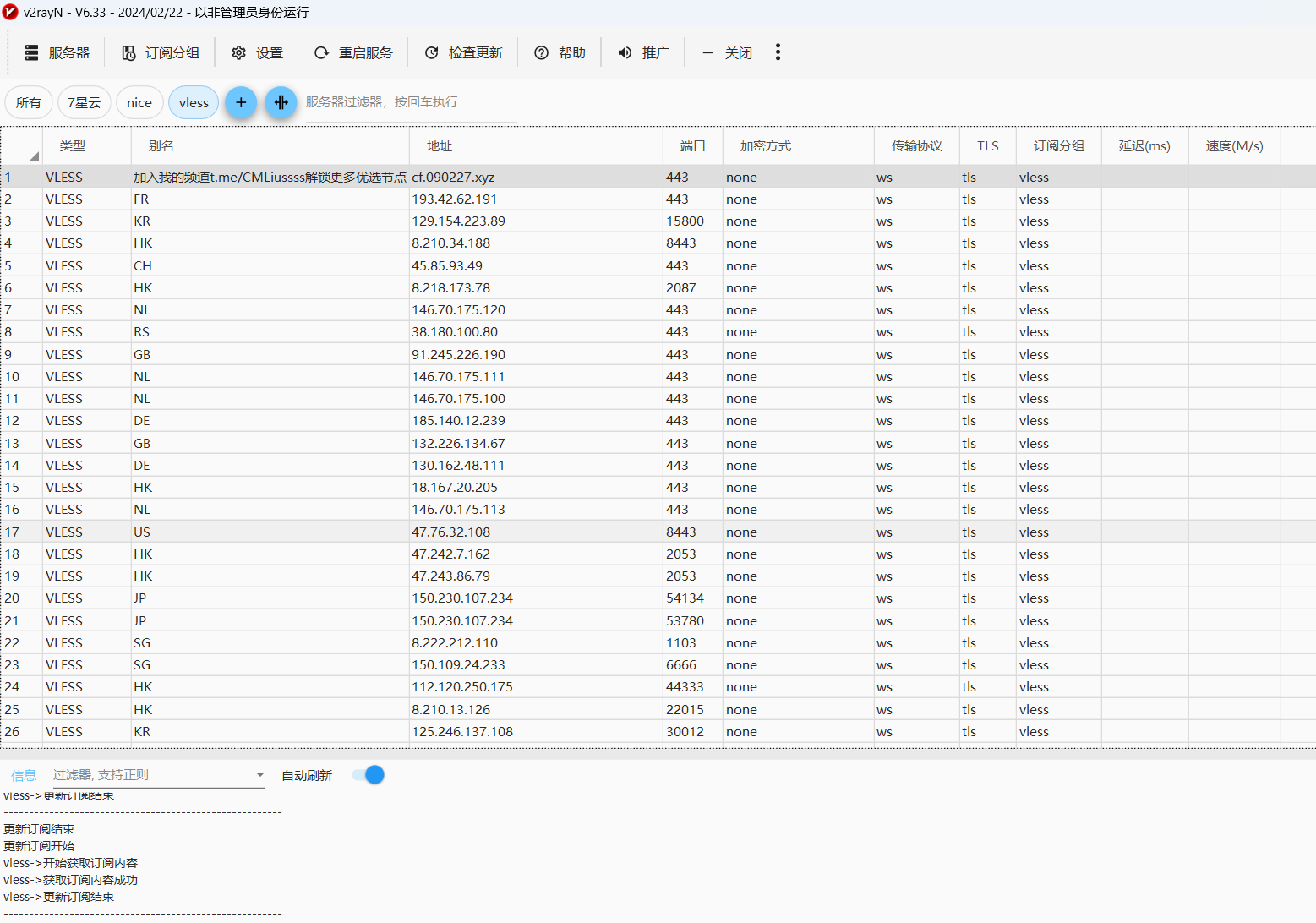Select the FR server 193.42.62.191
Screen dimensions: 1316x923
658,199
